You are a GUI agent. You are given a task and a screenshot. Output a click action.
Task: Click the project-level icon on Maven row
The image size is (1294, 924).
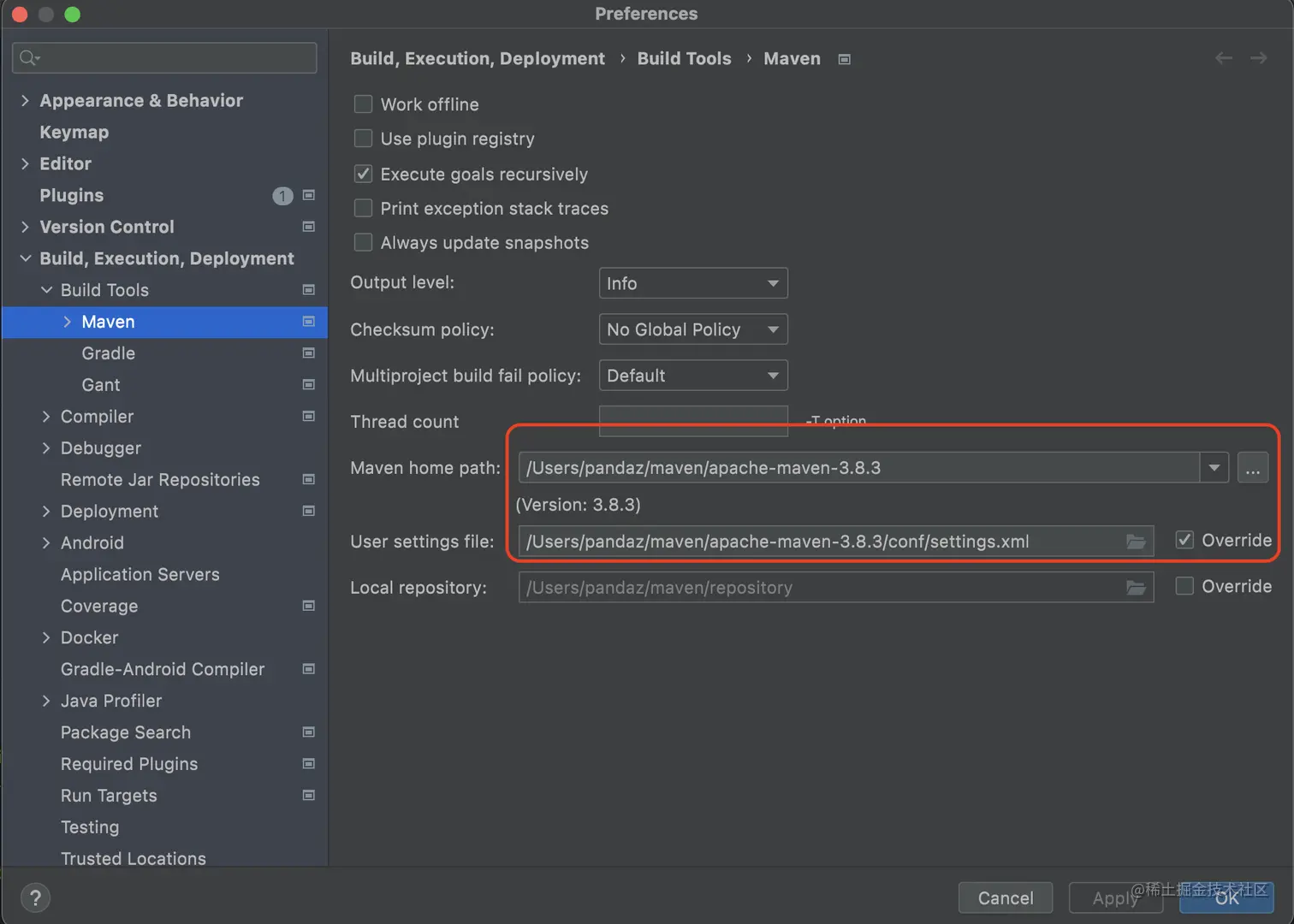point(309,322)
